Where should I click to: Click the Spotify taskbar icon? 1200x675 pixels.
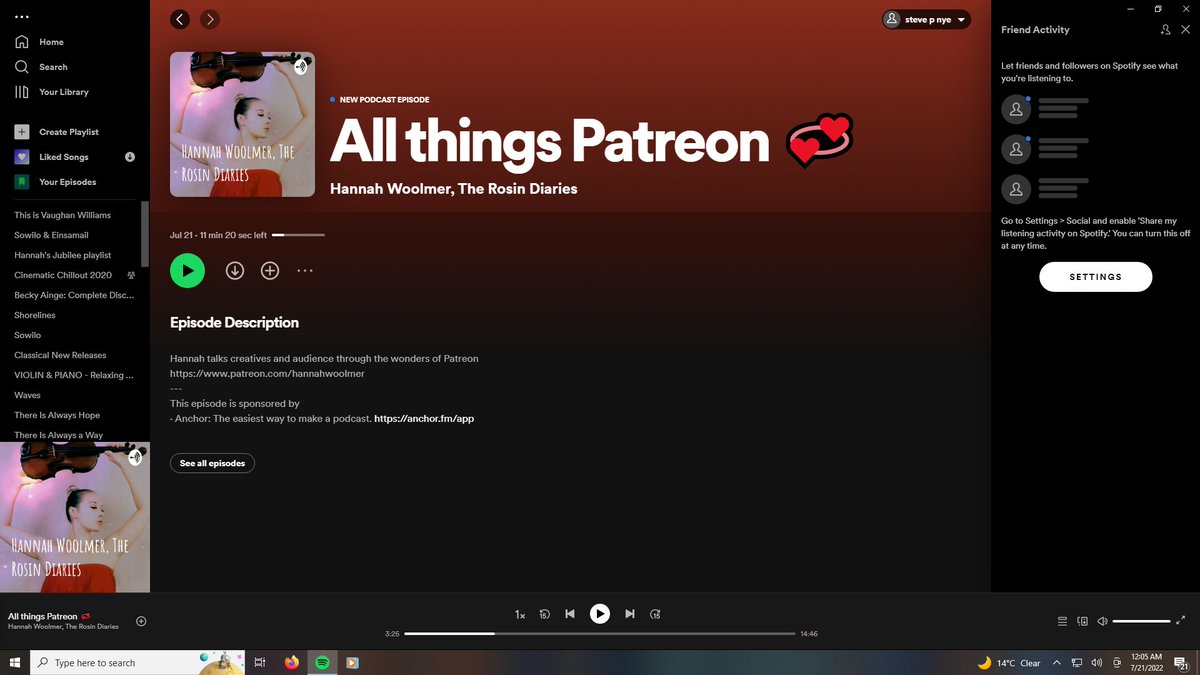pyautogui.click(x=322, y=662)
